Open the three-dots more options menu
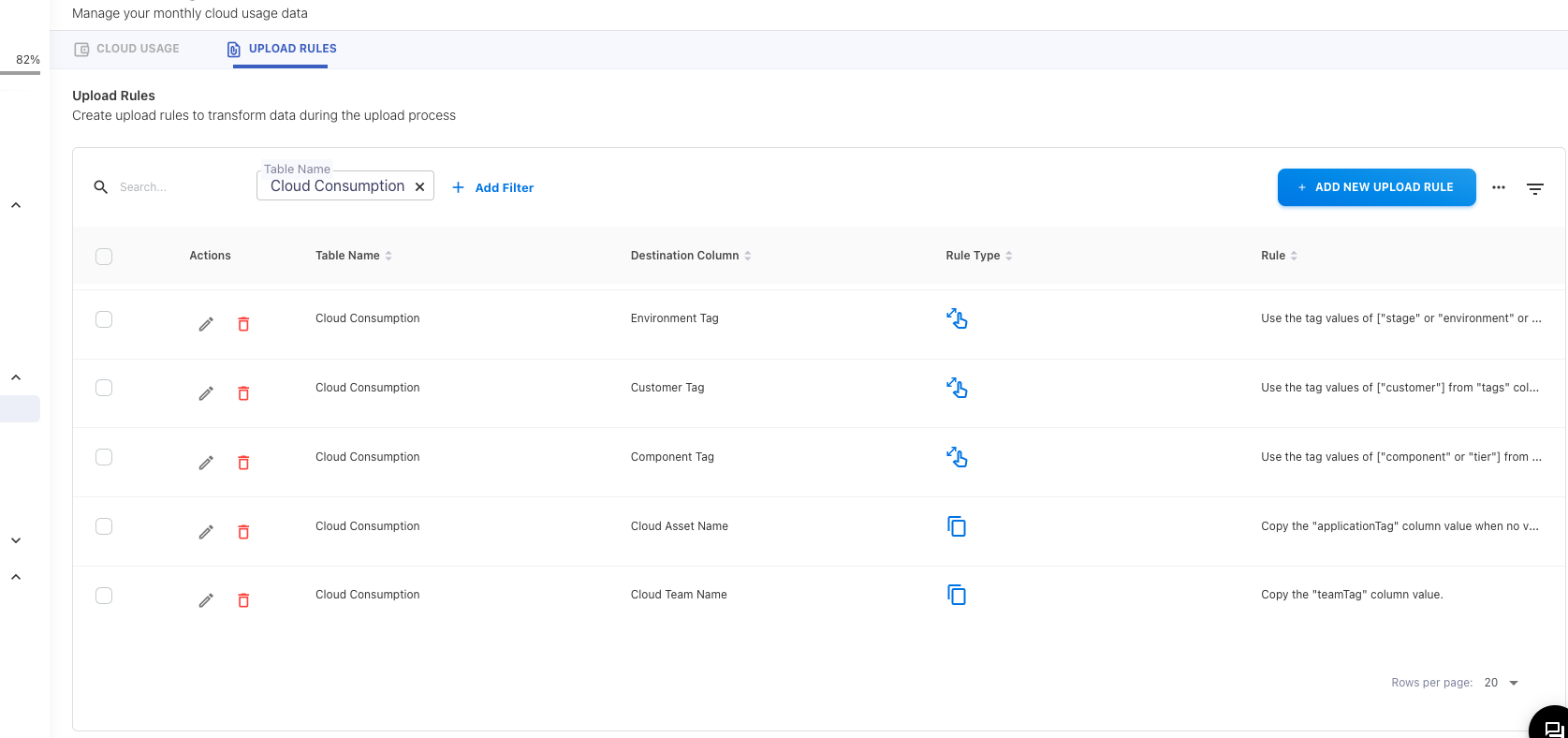The width and height of the screenshot is (1568, 738). click(x=1499, y=187)
